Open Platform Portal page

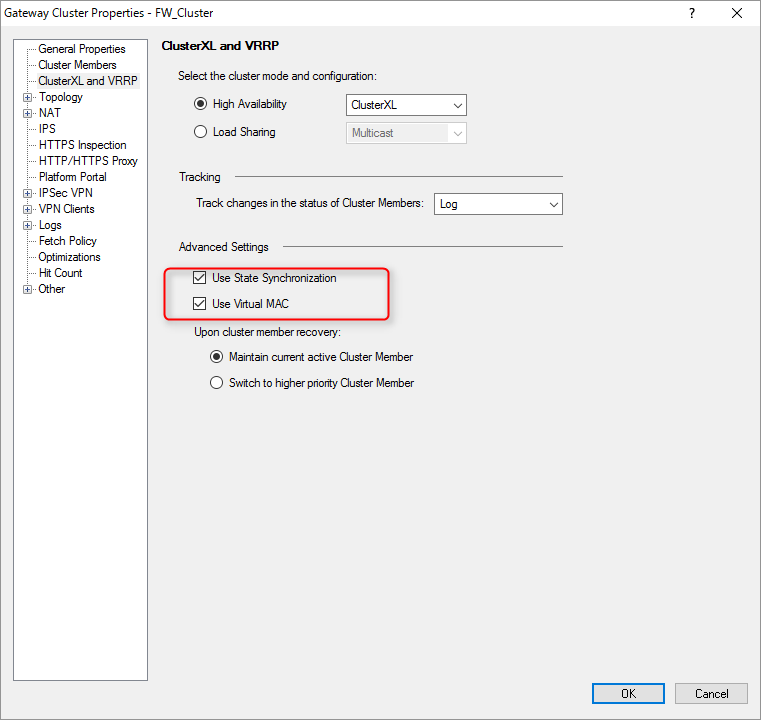(x=73, y=177)
